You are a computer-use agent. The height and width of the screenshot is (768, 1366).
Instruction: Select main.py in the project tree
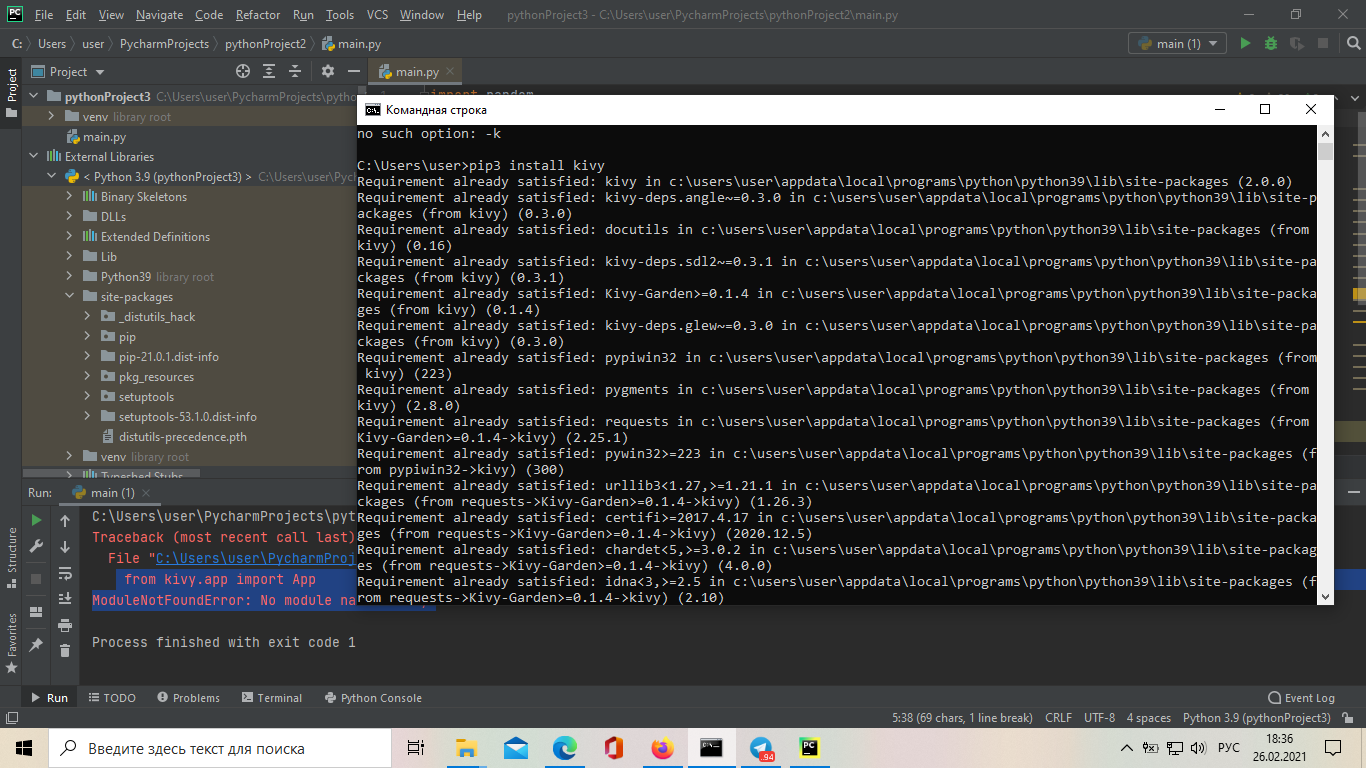(104, 137)
